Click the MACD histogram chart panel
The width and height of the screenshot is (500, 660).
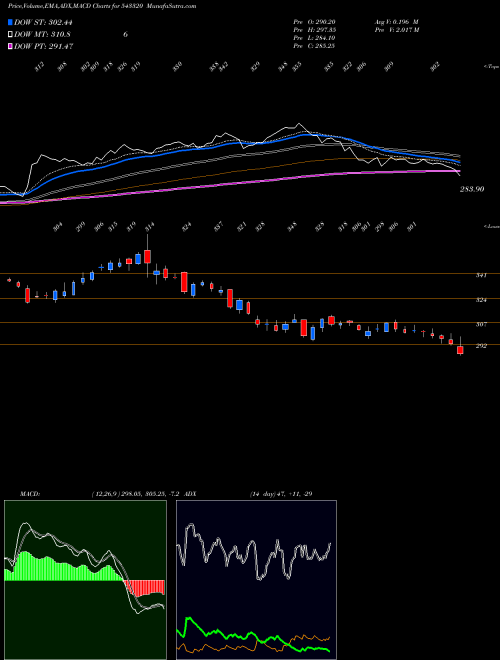(x=85, y=580)
